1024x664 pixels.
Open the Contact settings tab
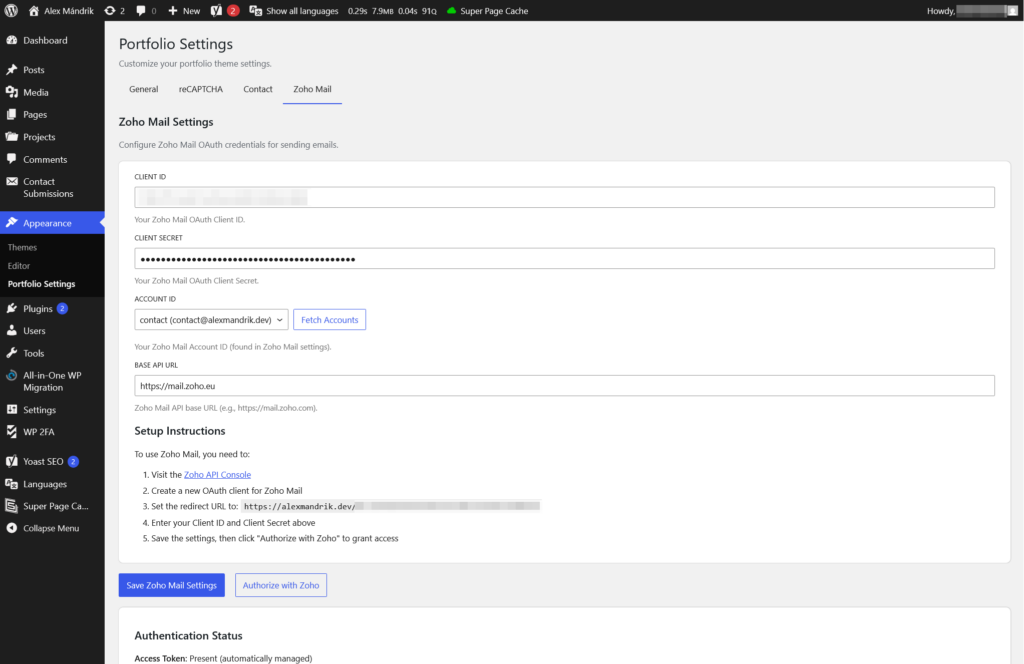pos(257,89)
